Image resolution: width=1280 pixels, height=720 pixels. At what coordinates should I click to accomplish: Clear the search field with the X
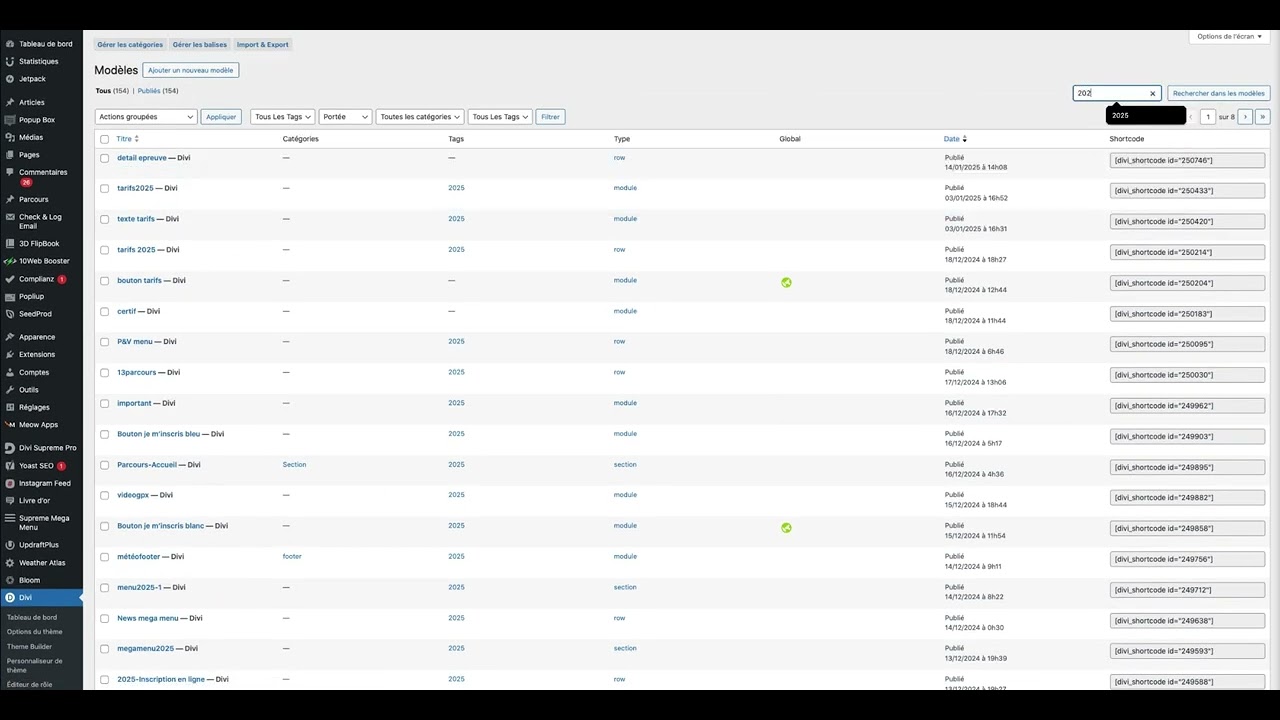click(1152, 93)
